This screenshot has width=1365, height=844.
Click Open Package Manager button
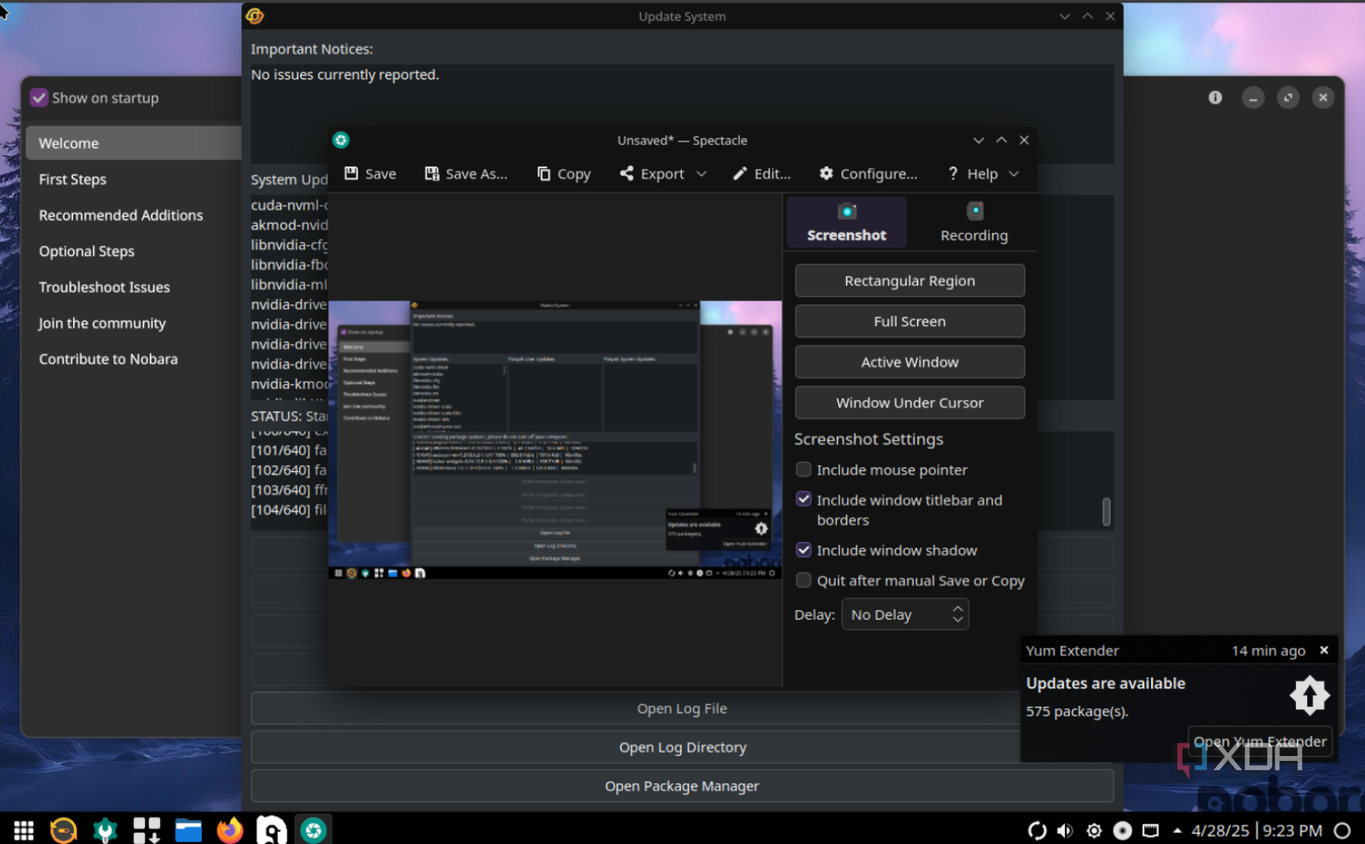click(682, 786)
